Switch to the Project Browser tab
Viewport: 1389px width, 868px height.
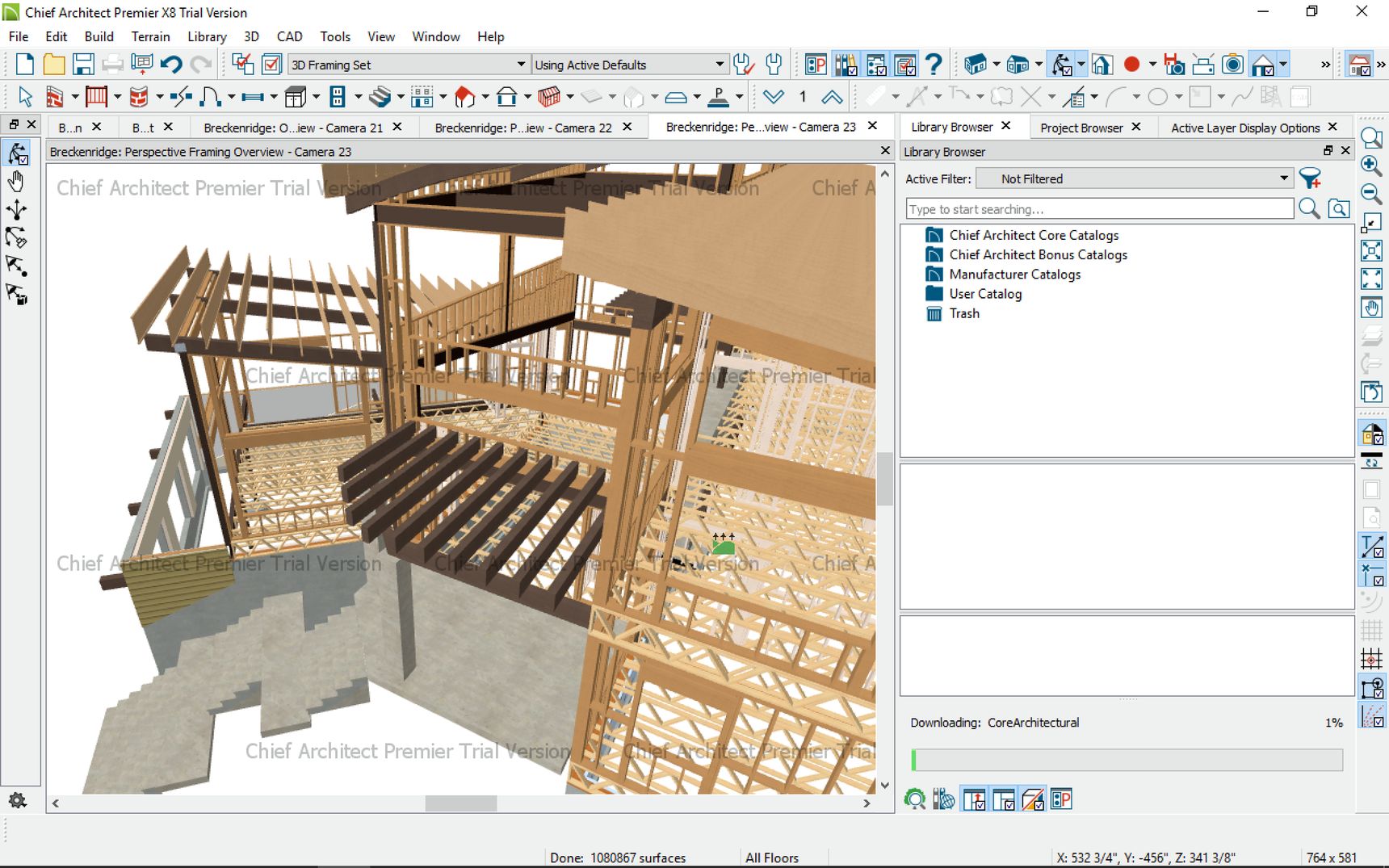click(x=1081, y=128)
